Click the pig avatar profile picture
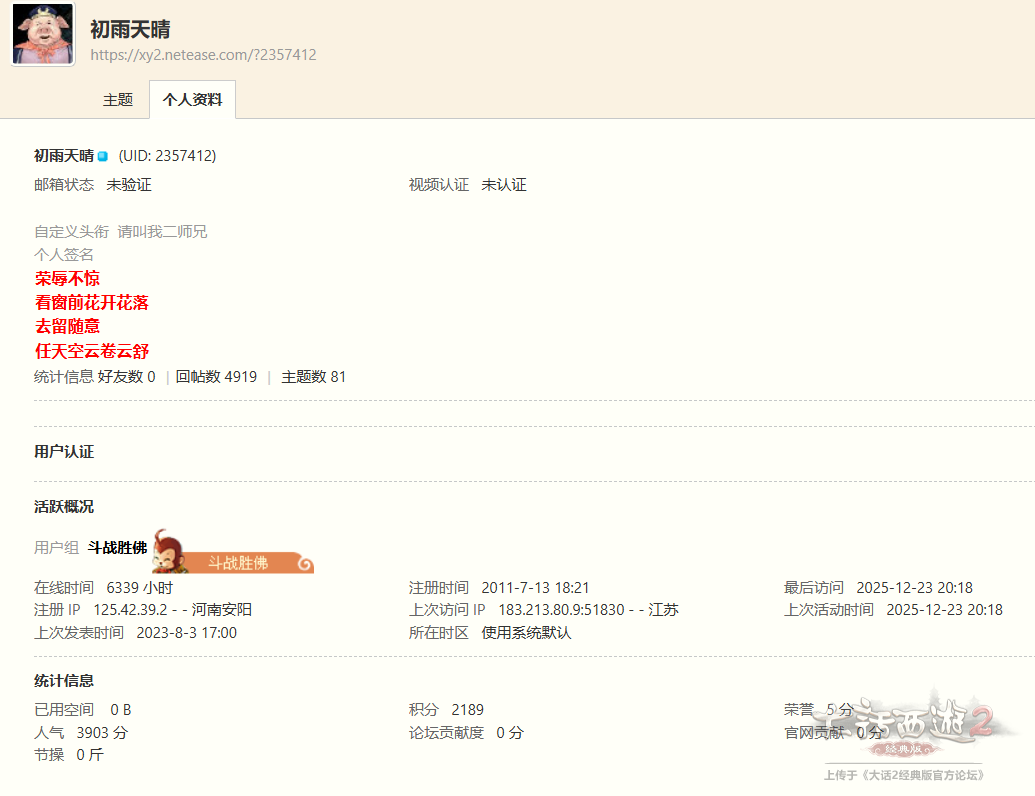This screenshot has height=796, width=1035. 43,35
